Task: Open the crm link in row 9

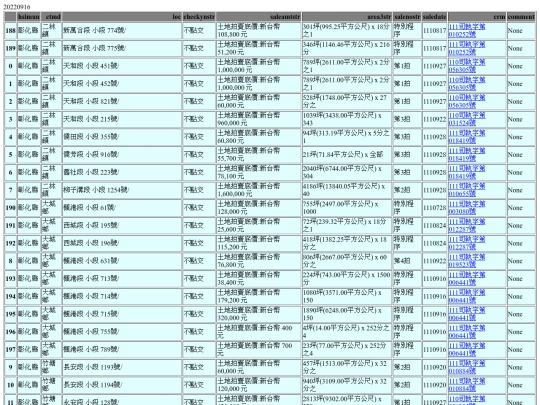Action: click(467, 367)
